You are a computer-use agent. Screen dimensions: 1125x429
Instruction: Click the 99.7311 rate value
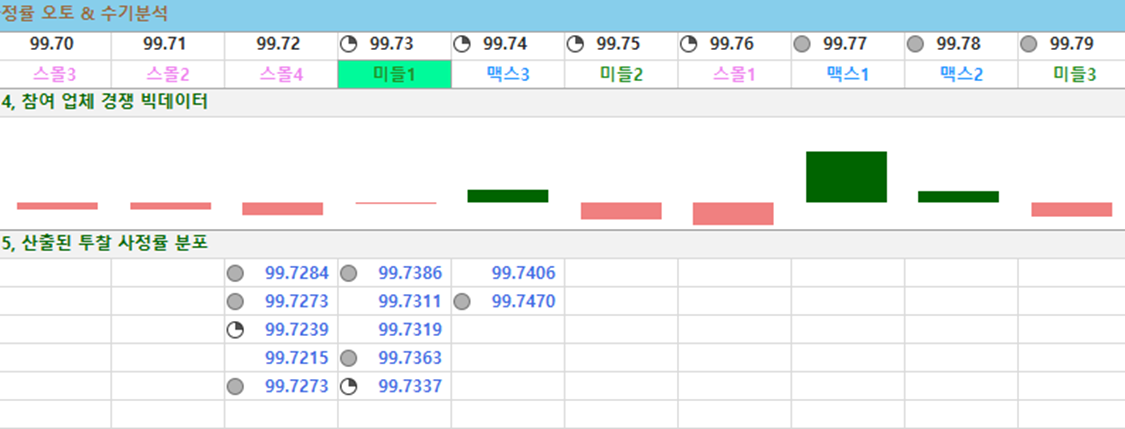[x=410, y=301]
